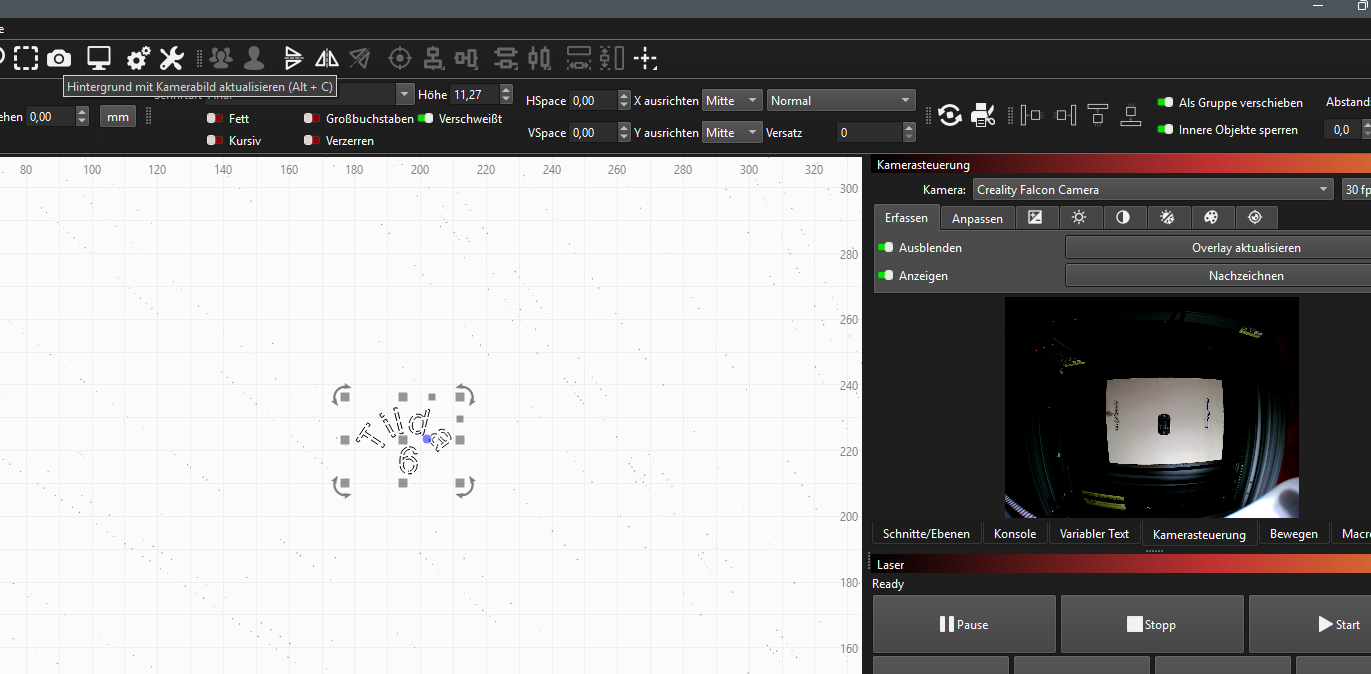
Task: Toggle the Fett bold switch
Action: pyautogui.click(x=214, y=118)
